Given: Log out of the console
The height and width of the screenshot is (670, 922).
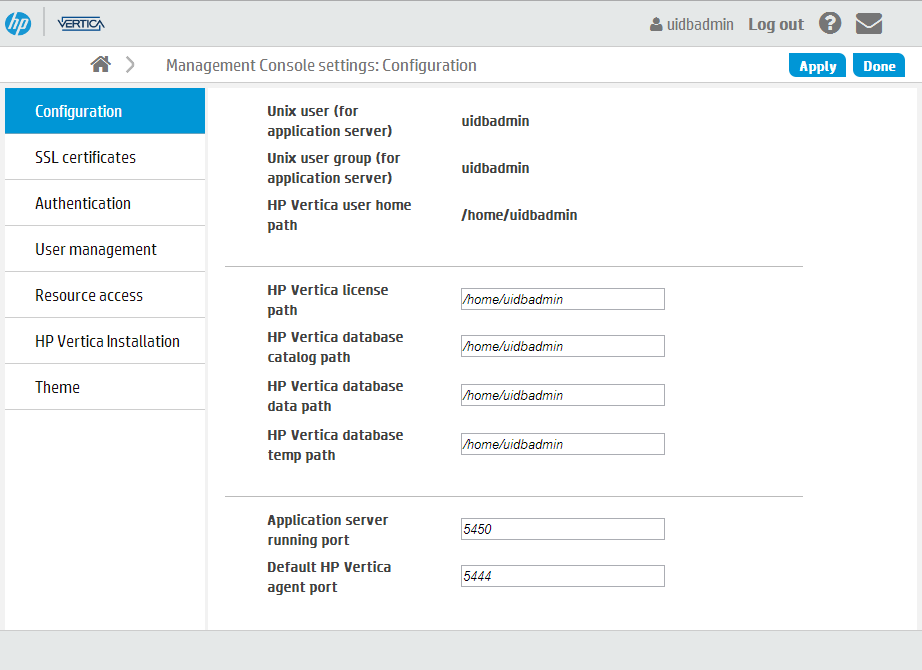Looking at the screenshot, I should pos(776,25).
